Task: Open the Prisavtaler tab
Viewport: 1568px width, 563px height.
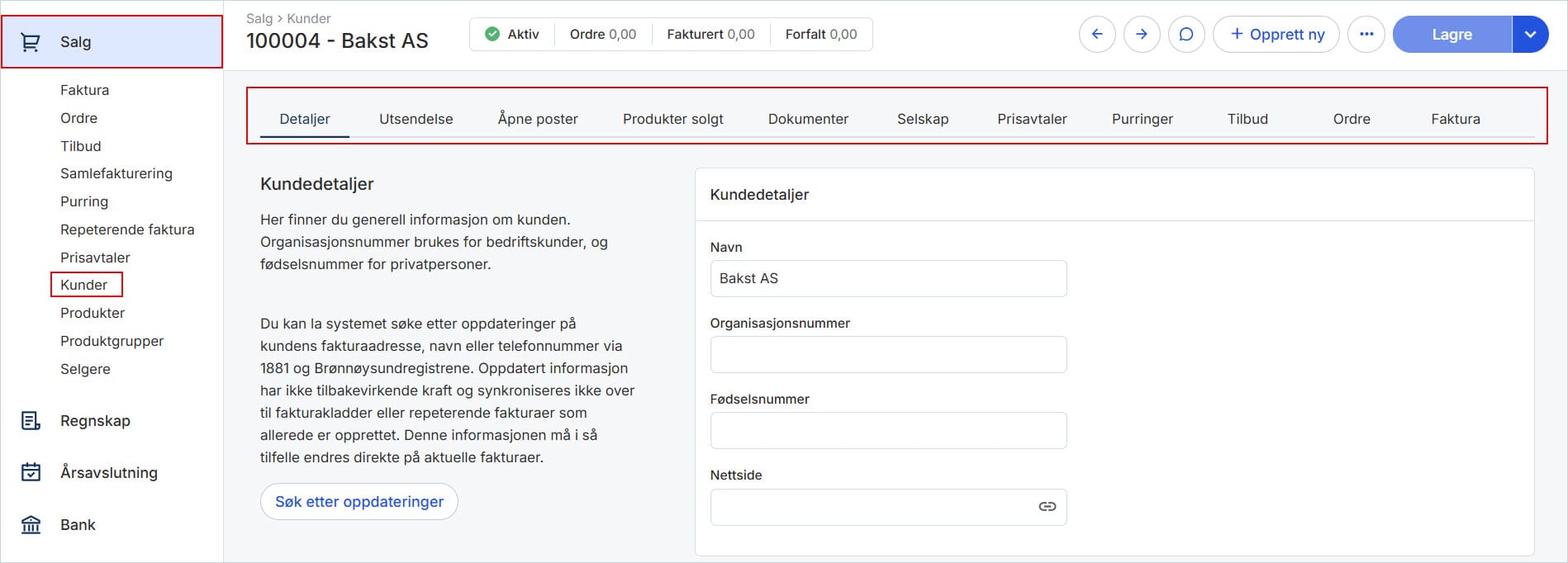Action: tap(1032, 119)
